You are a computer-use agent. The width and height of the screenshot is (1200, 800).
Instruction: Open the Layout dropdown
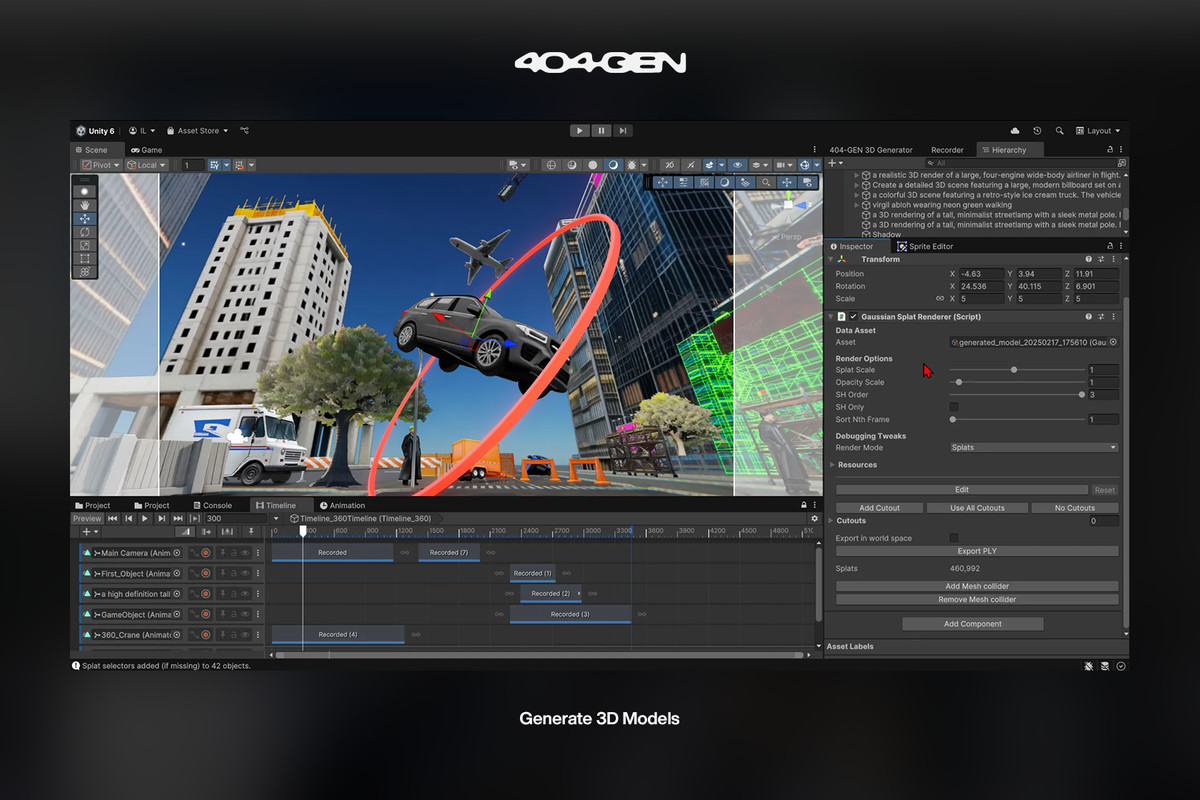point(1098,131)
